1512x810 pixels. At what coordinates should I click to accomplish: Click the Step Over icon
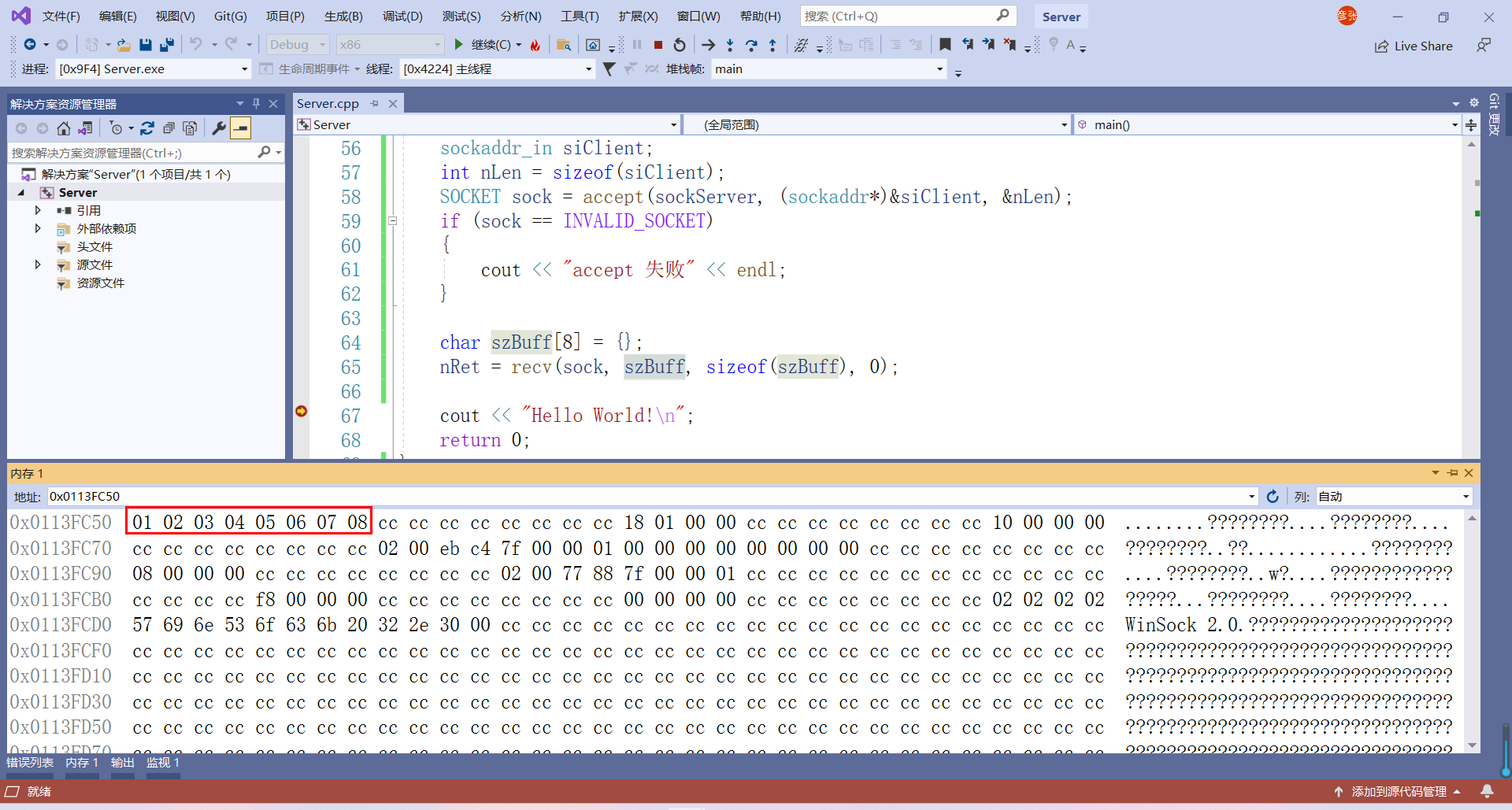pyautogui.click(x=751, y=45)
